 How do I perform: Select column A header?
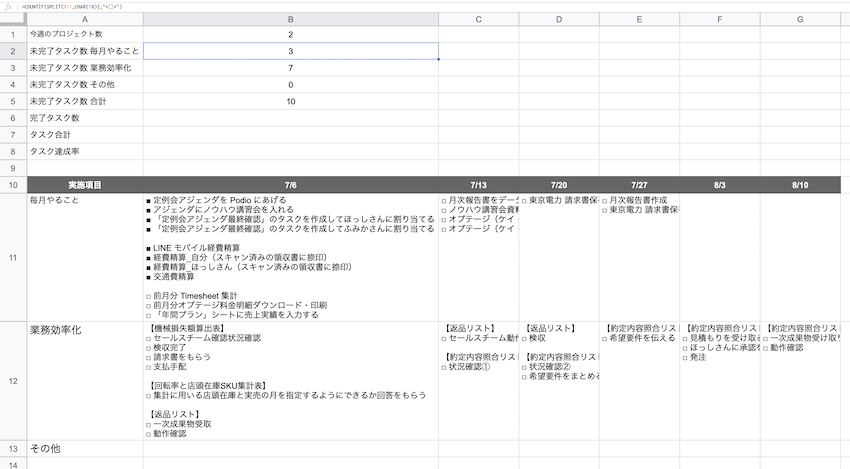[x=84, y=20]
